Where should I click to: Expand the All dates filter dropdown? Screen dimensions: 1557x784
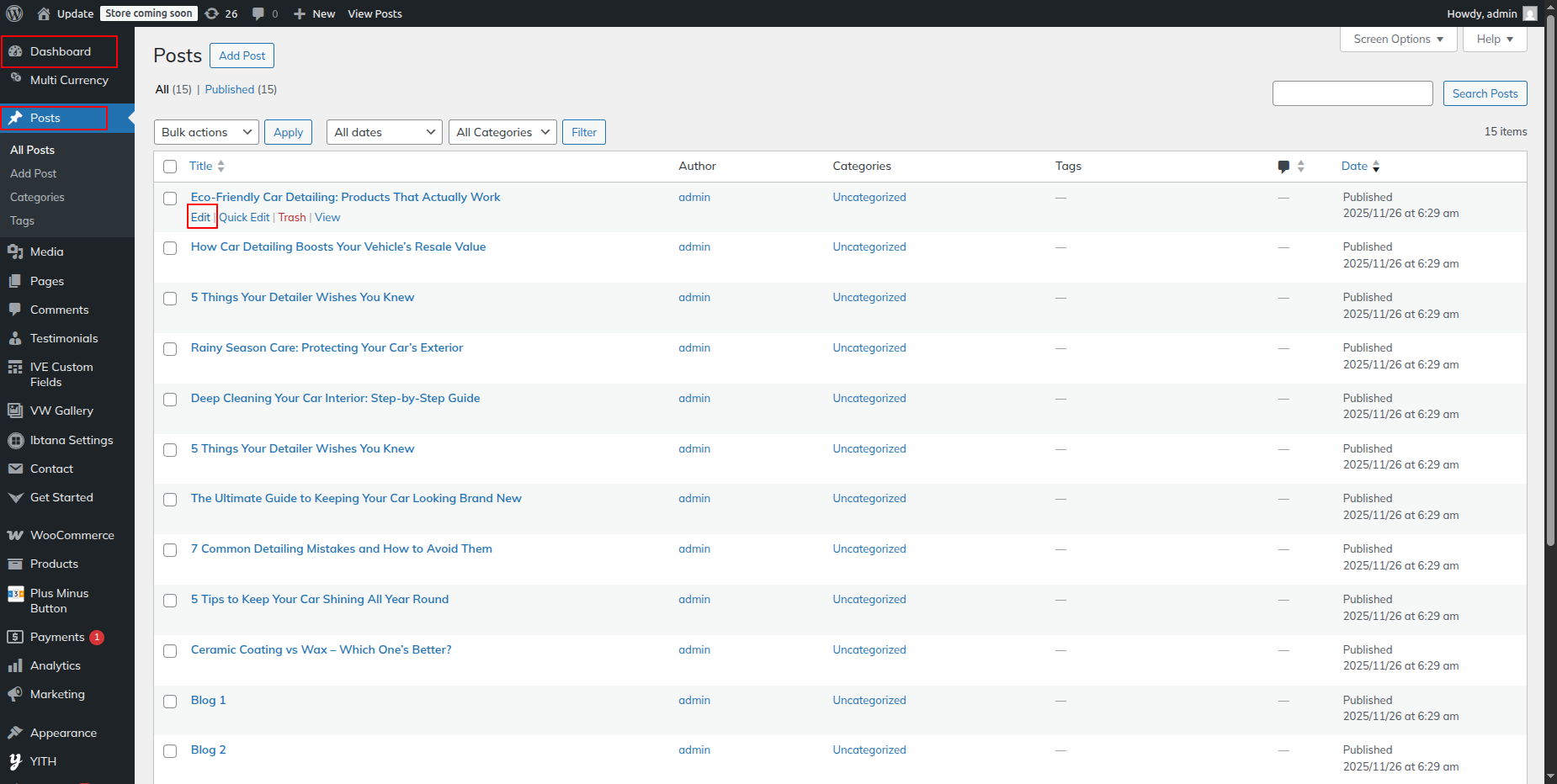click(x=384, y=132)
